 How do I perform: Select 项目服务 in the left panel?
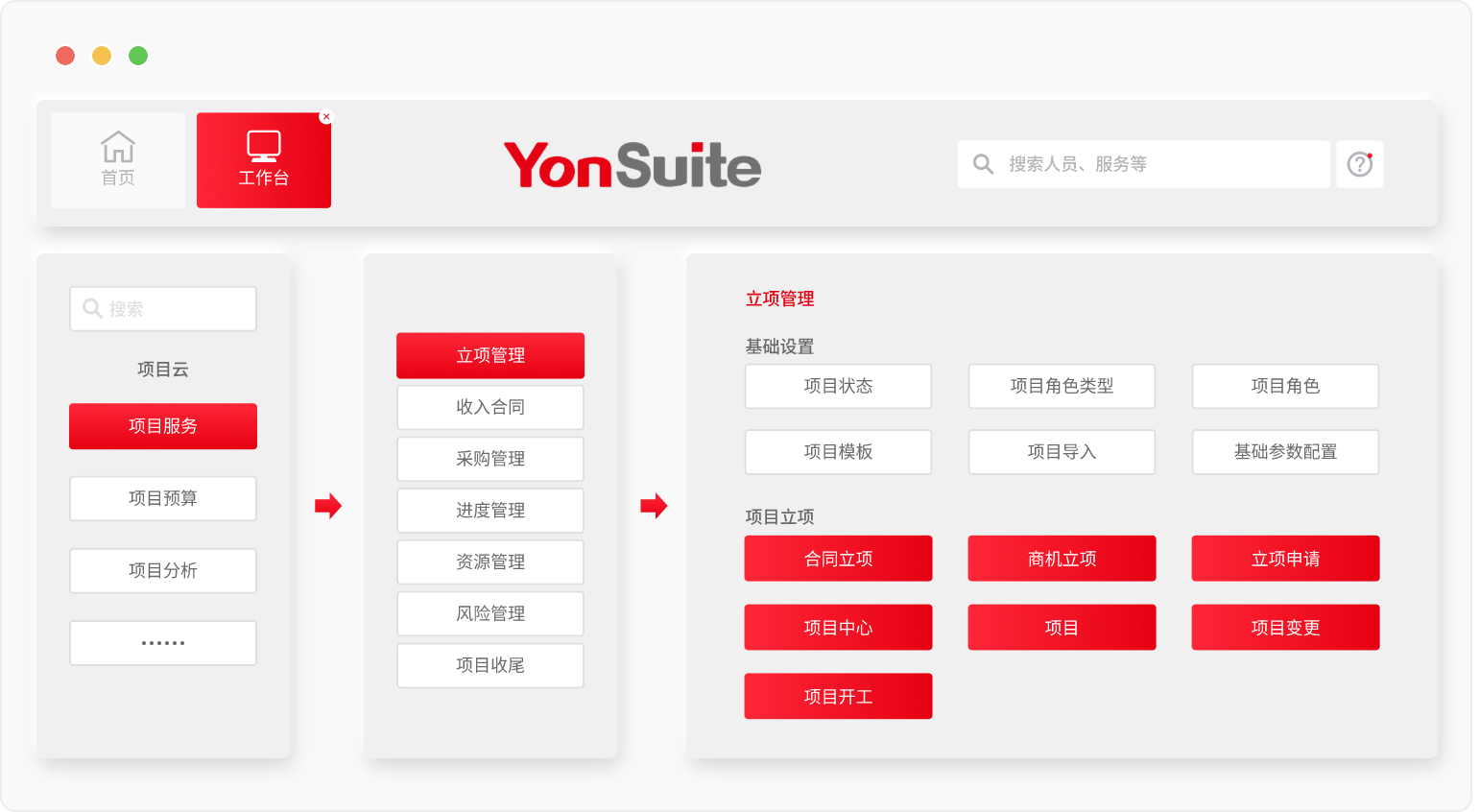[163, 426]
